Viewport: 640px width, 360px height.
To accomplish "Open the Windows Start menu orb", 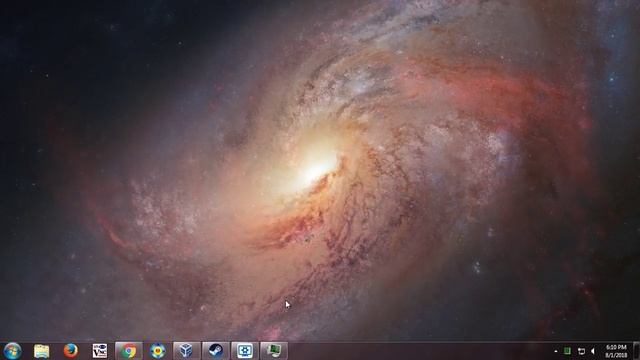I will click(12, 351).
